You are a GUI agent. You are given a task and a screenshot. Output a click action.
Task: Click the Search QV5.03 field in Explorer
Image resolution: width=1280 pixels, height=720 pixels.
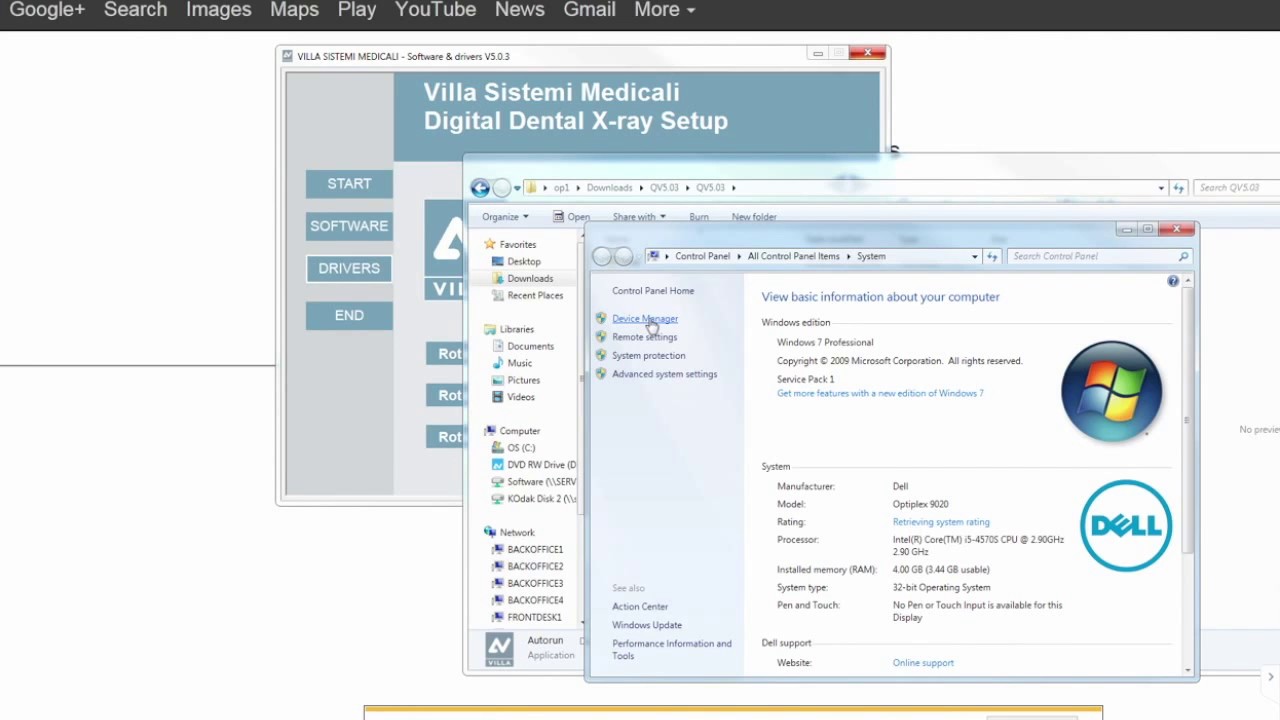1237,188
